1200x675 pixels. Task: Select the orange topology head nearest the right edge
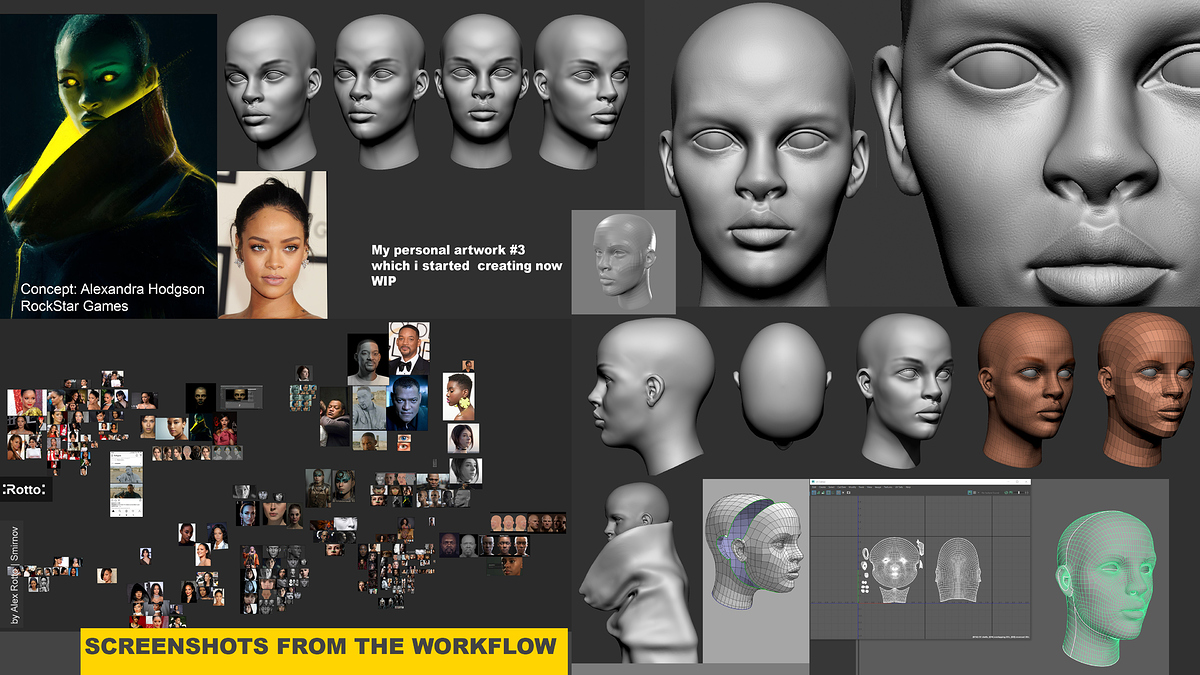pos(1145,388)
